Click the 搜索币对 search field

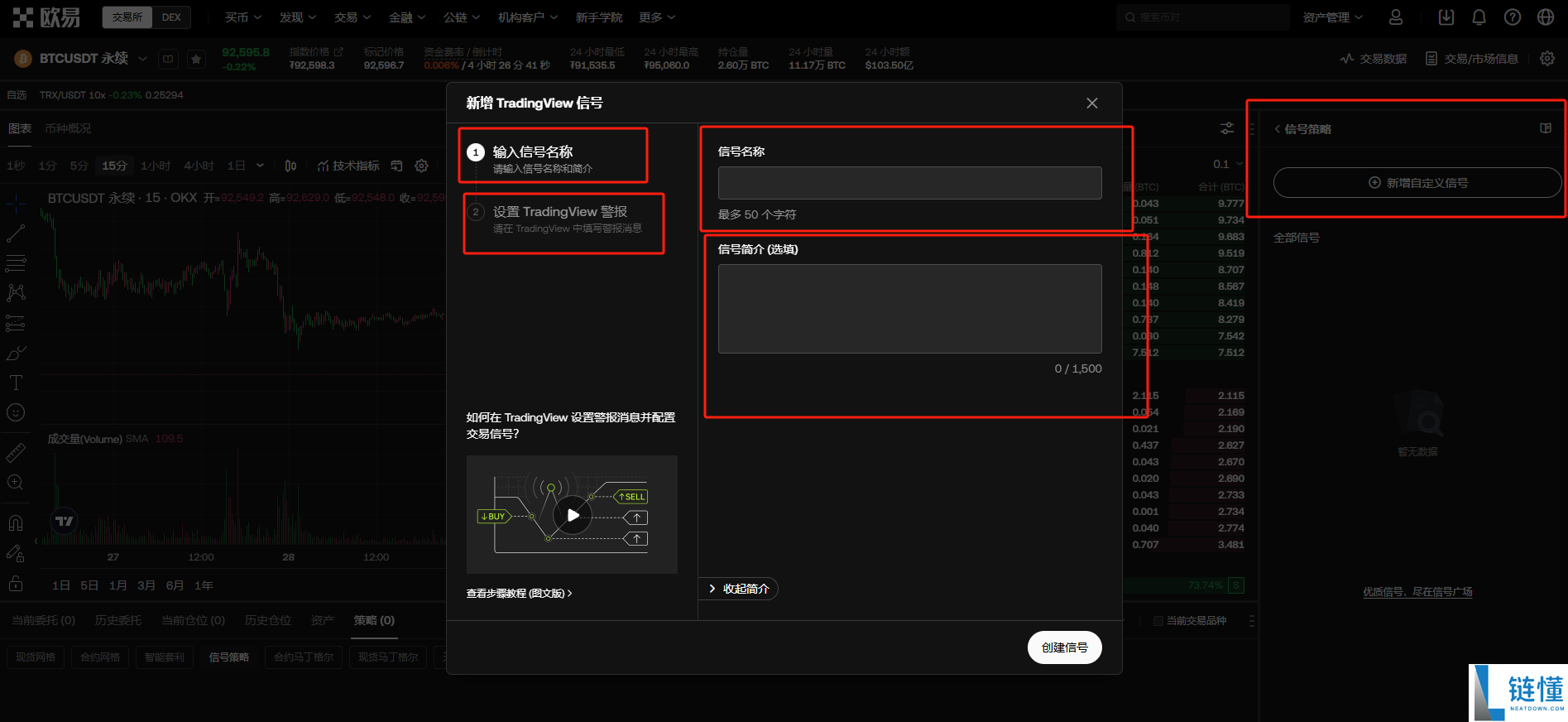[1202, 17]
